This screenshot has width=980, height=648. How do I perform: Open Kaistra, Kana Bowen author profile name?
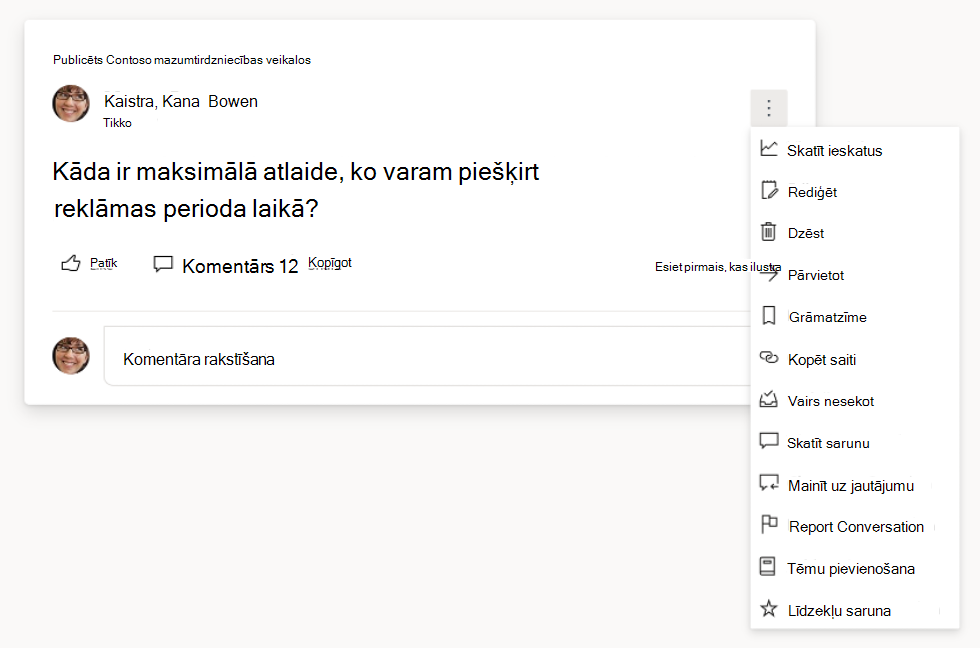pyautogui.click(x=181, y=101)
